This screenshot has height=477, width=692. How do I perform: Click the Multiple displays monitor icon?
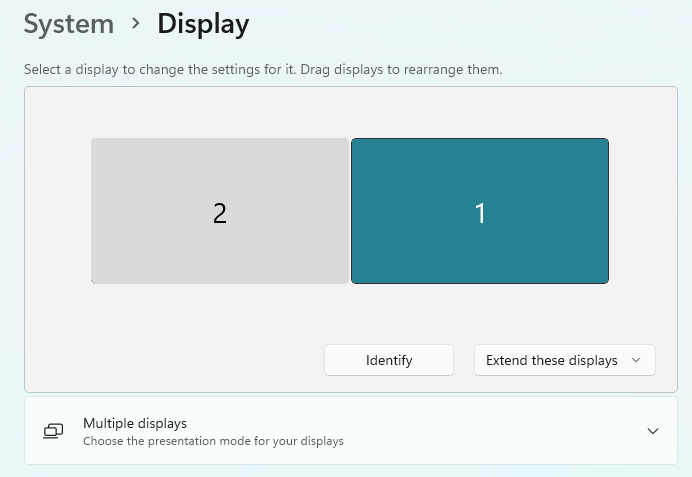click(53, 431)
